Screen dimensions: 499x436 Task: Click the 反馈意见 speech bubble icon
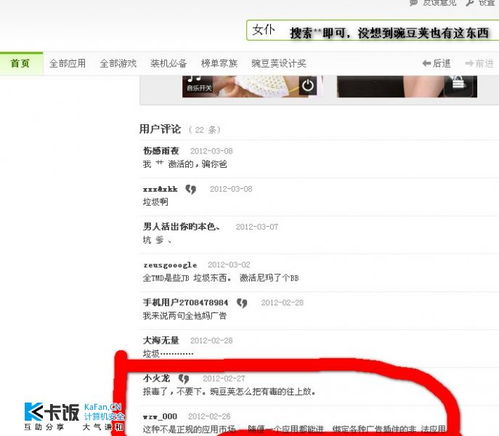(x=413, y=3)
